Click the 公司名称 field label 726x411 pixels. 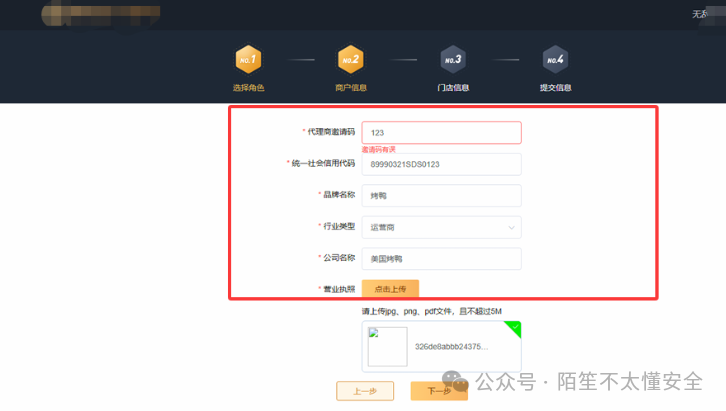tap(338, 257)
